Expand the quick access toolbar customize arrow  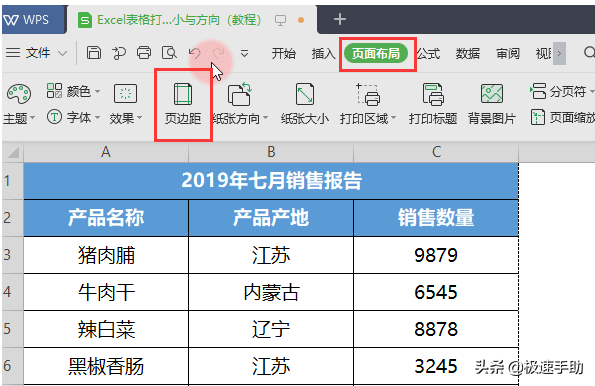[244, 54]
